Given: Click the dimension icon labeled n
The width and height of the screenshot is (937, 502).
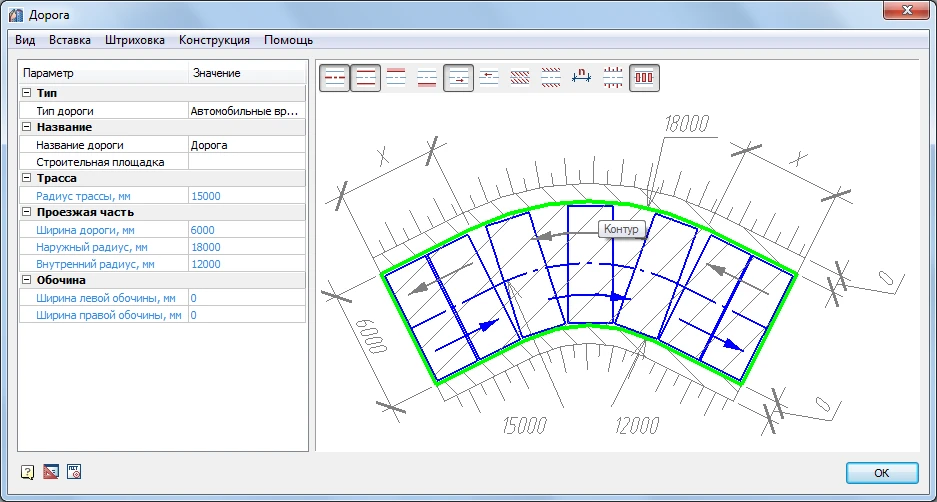Looking at the screenshot, I should pyautogui.click(x=582, y=78).
